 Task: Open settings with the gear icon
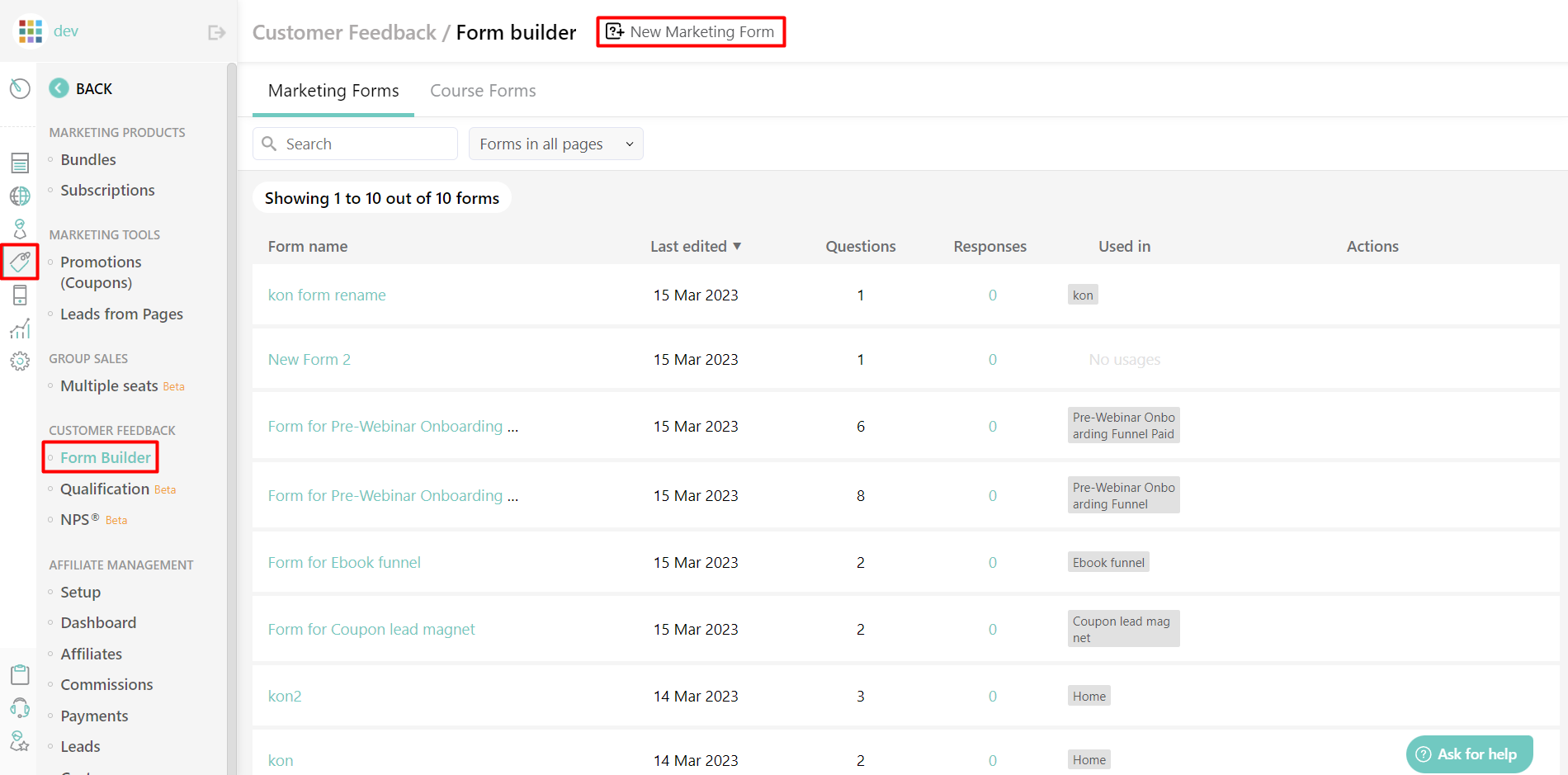pos(20,361)
